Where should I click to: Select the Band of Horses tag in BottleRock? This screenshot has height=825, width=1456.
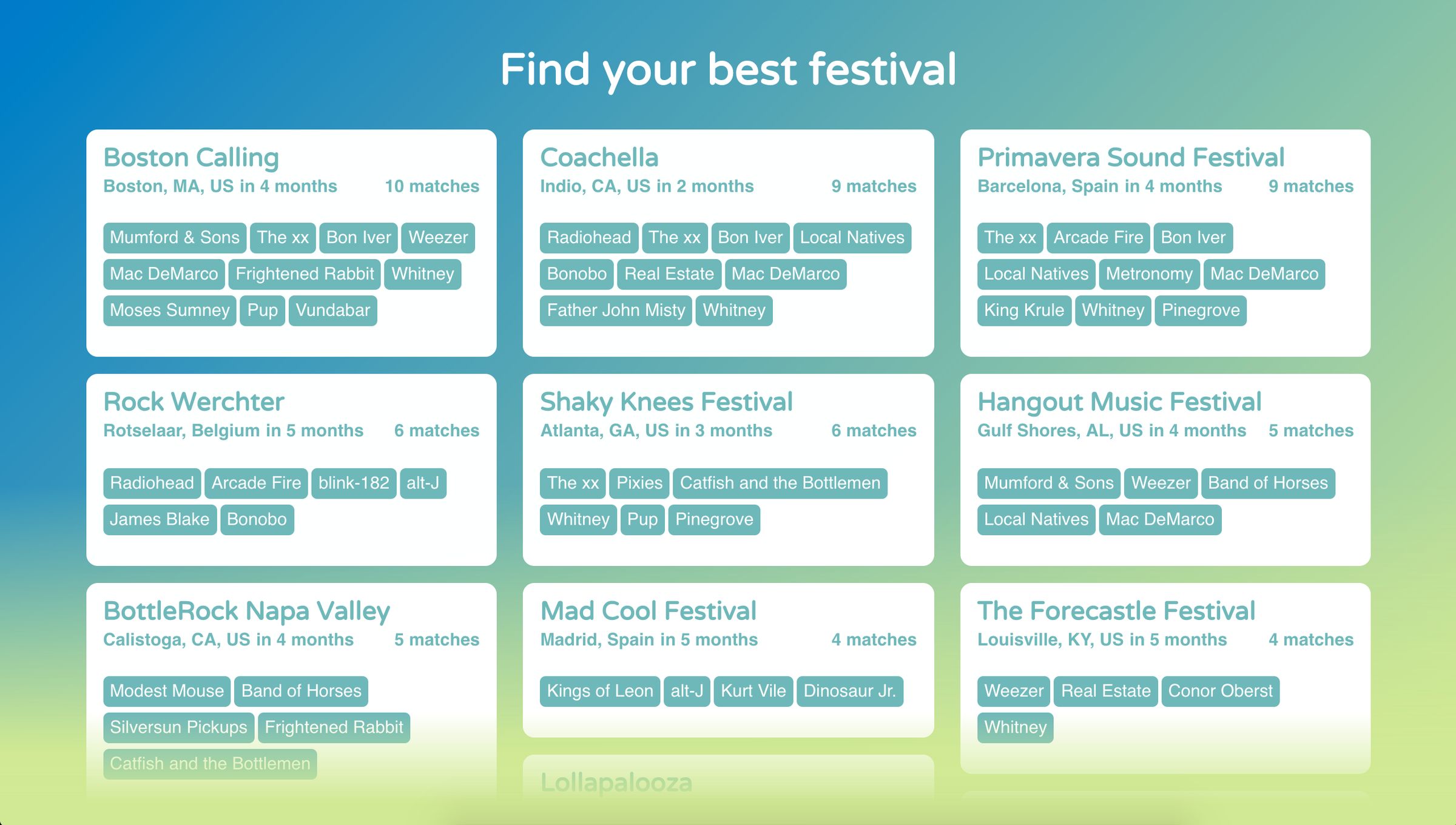pyautogui.click(x=300, y=691)
